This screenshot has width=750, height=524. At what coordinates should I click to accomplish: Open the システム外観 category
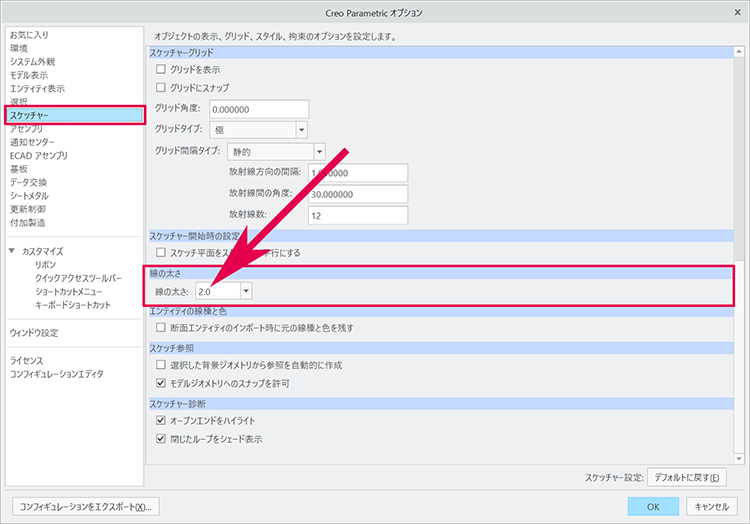[x=32, y=61]
